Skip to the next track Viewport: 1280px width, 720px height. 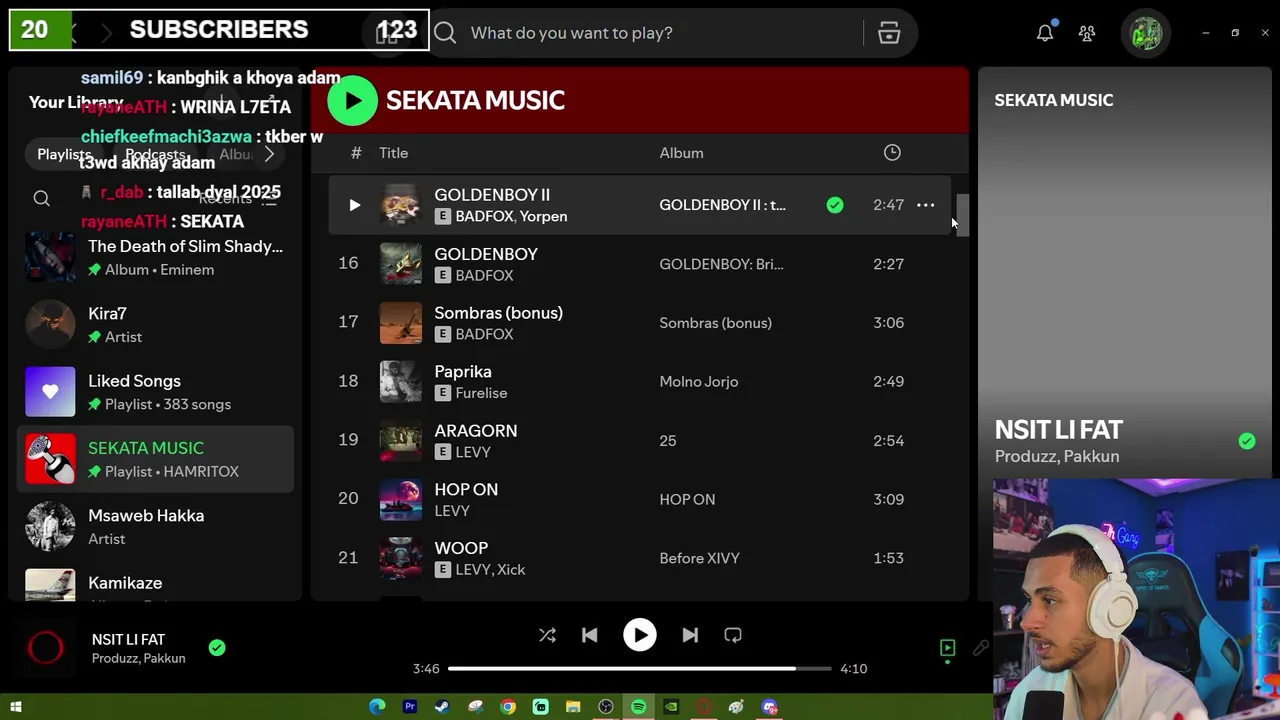[690, 635]
